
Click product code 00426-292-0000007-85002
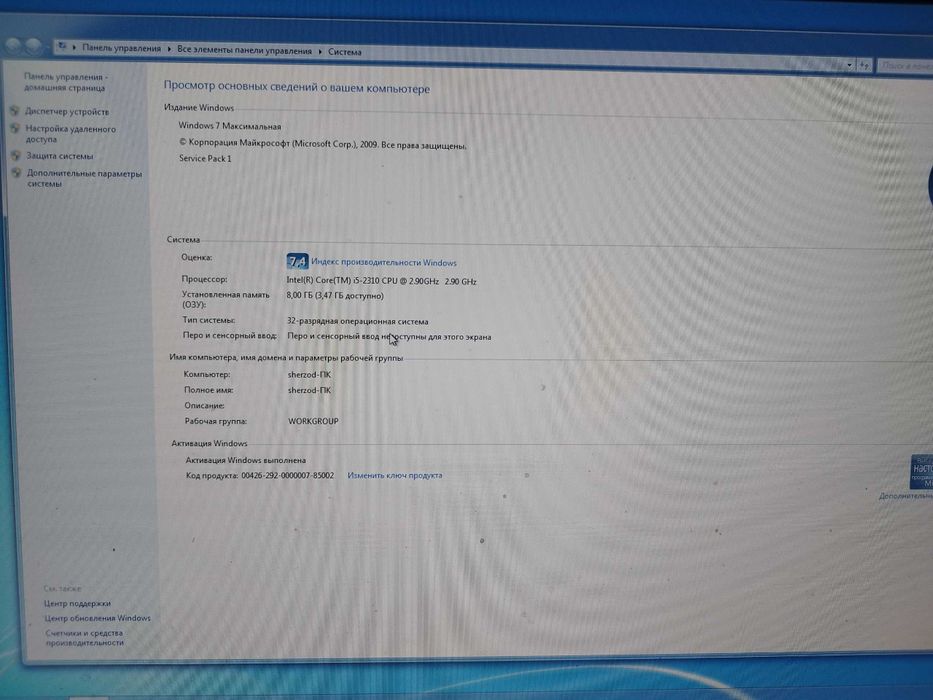click(287, 476)
